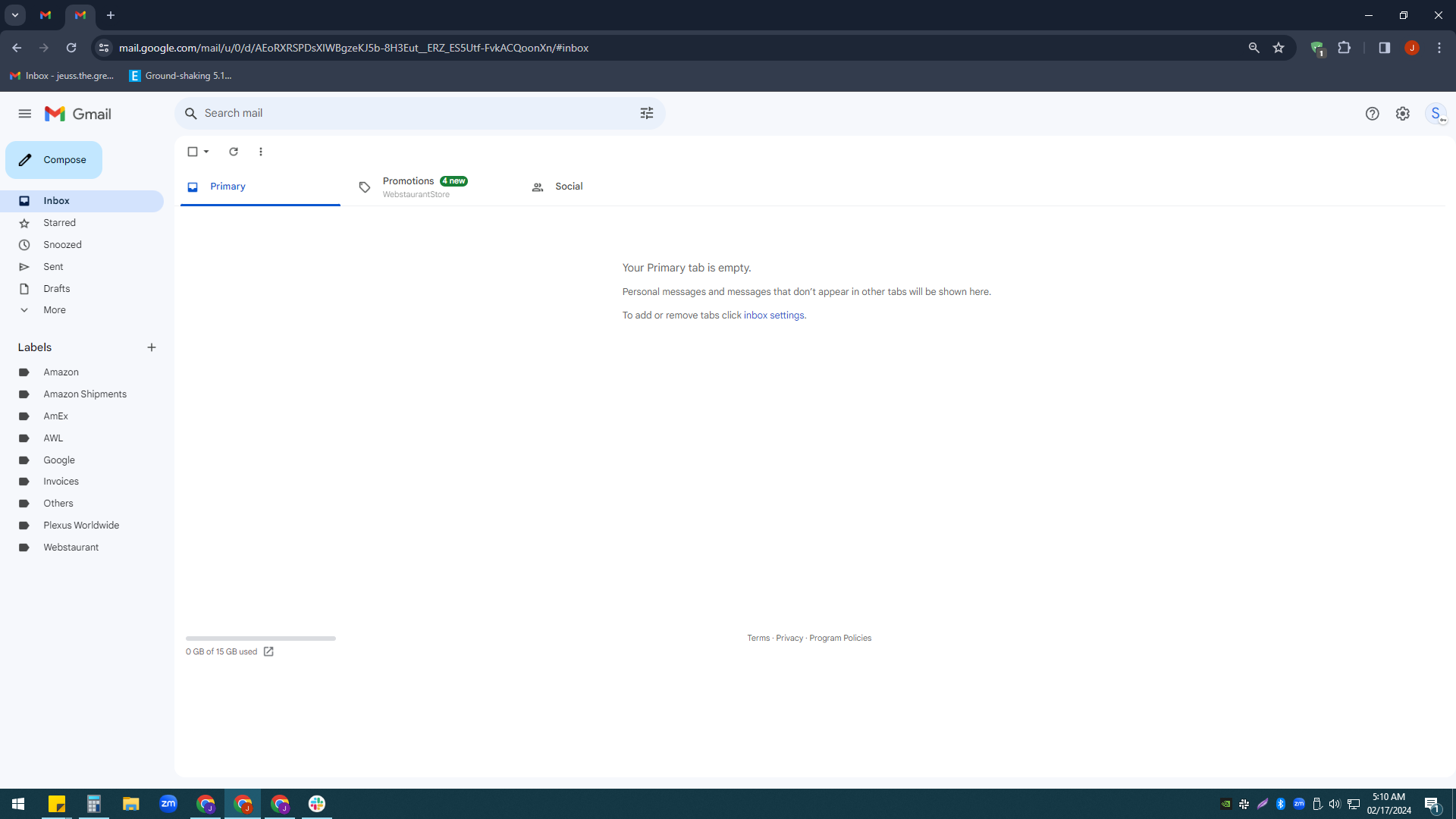Follow the inbox settings link
The width and height of the screenshot is (1456, 819).
click(x=773, y=315)
